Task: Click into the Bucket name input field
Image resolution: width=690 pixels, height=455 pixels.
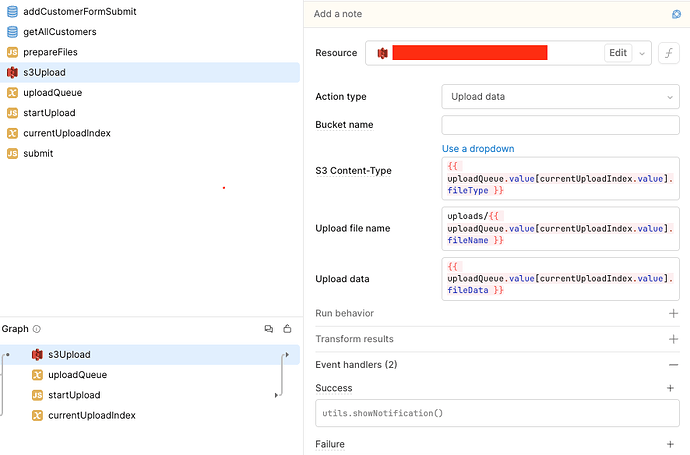Action: click(560, 125)
